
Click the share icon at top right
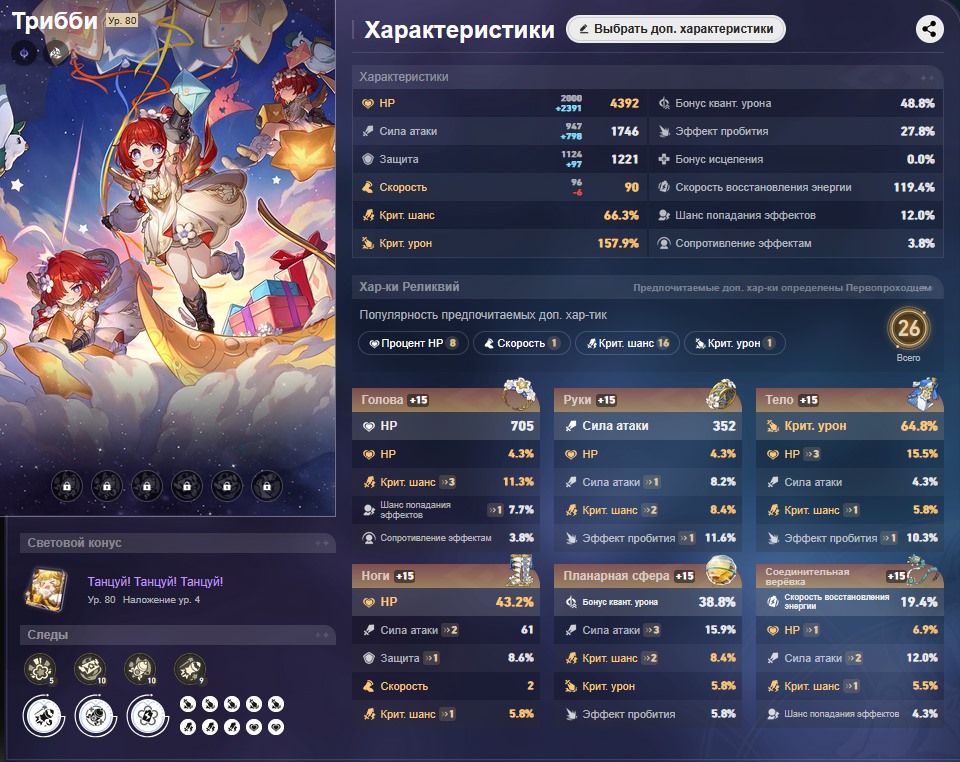click(x=929, y=29)
